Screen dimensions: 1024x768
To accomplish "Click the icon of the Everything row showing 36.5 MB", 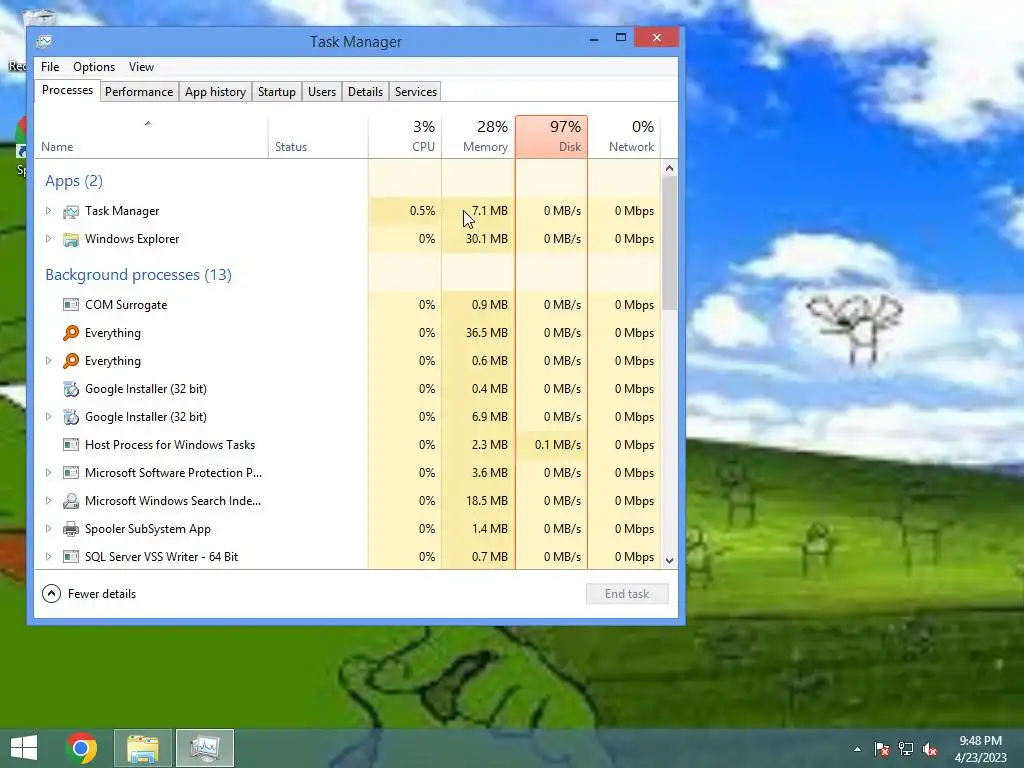I will point(71,333).
